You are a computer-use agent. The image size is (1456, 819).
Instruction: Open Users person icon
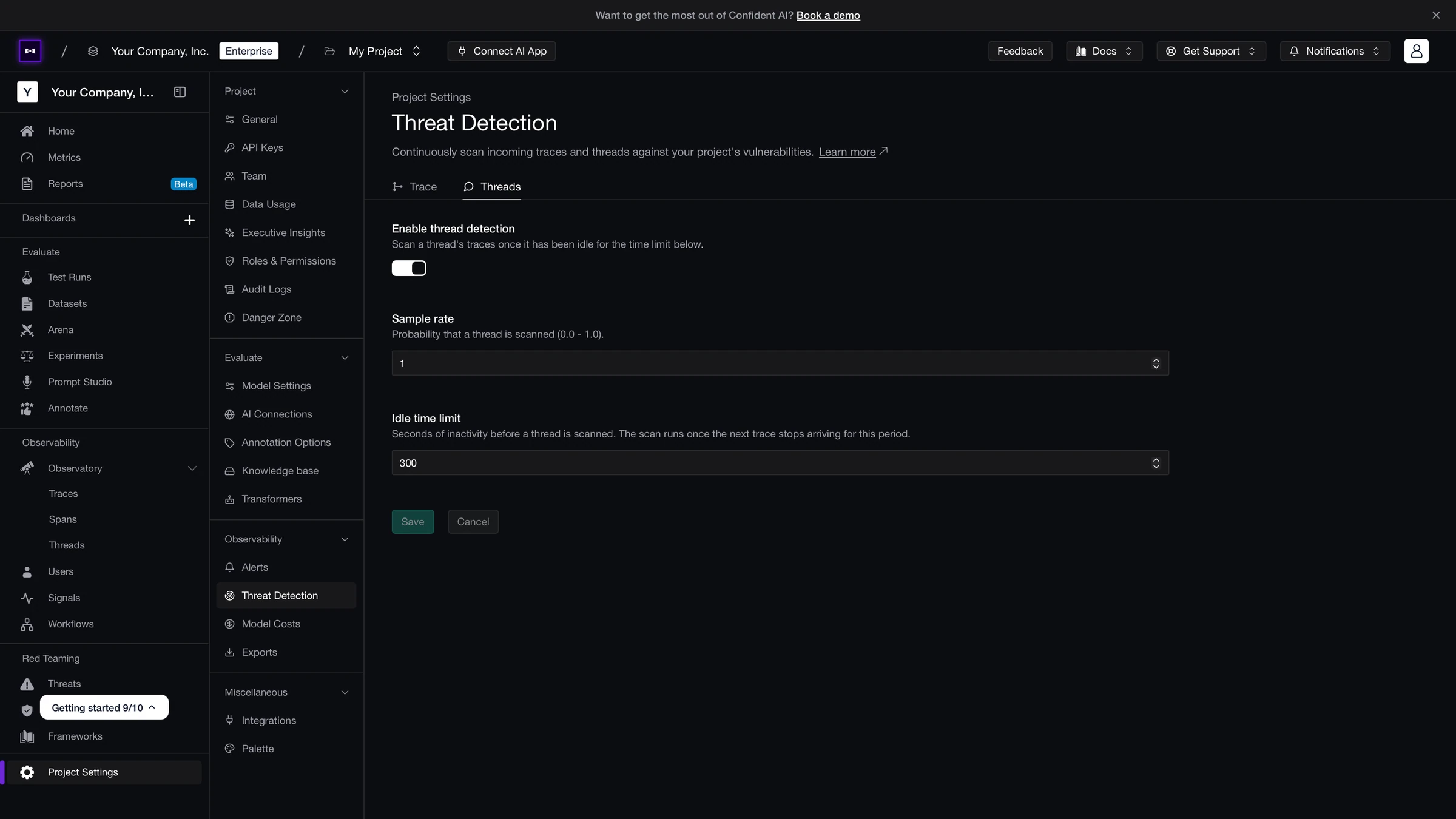(x=27, y=571)
